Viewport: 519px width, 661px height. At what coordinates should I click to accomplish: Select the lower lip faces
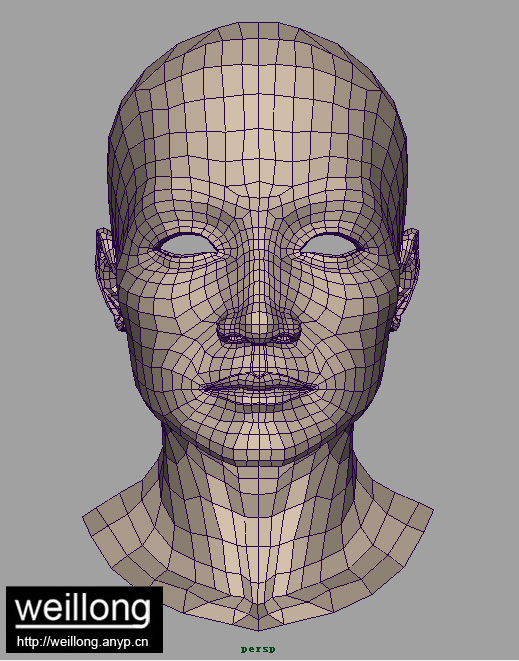(x=259, y=397)
